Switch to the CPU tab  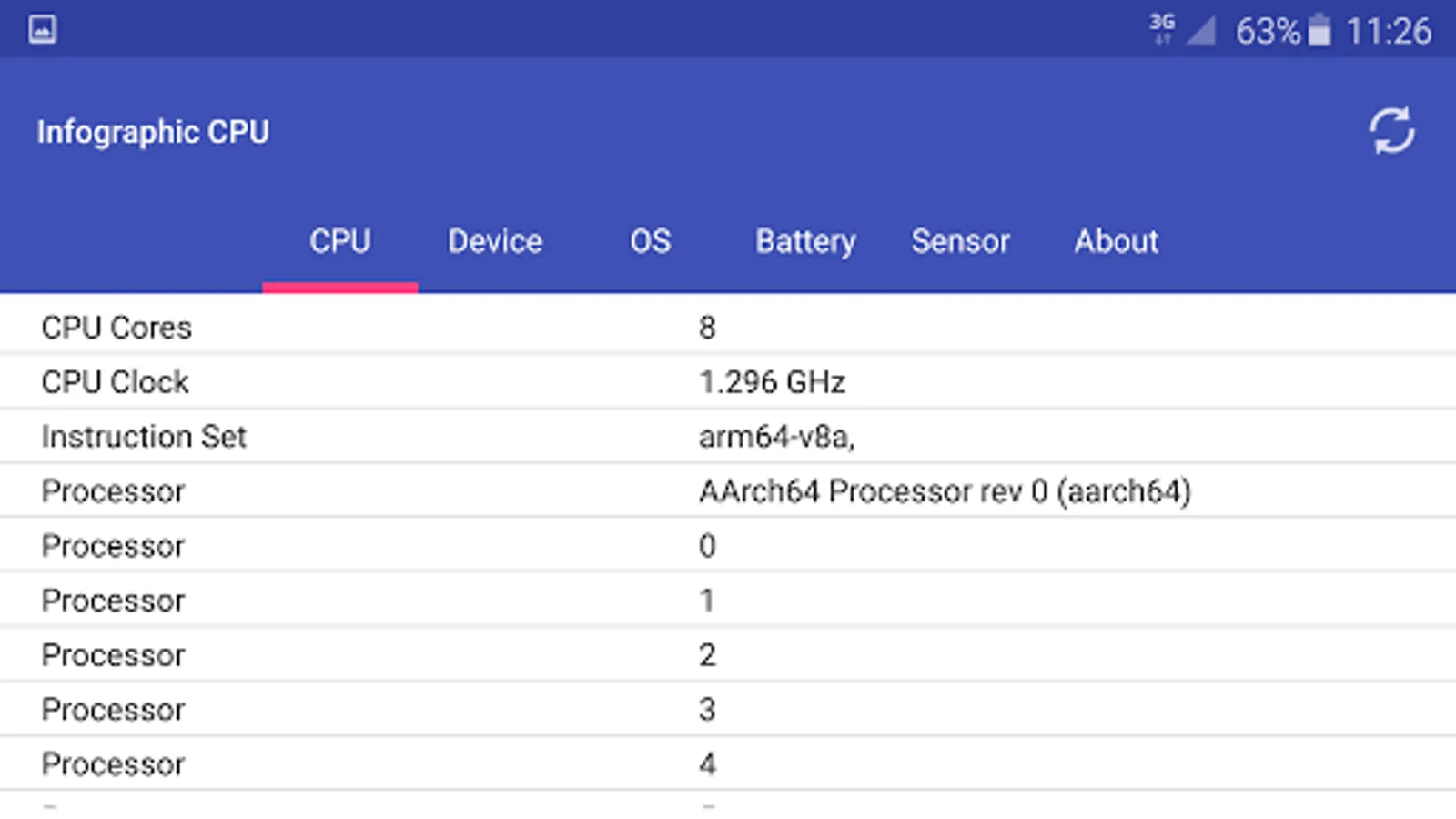(x=339, y=242)
